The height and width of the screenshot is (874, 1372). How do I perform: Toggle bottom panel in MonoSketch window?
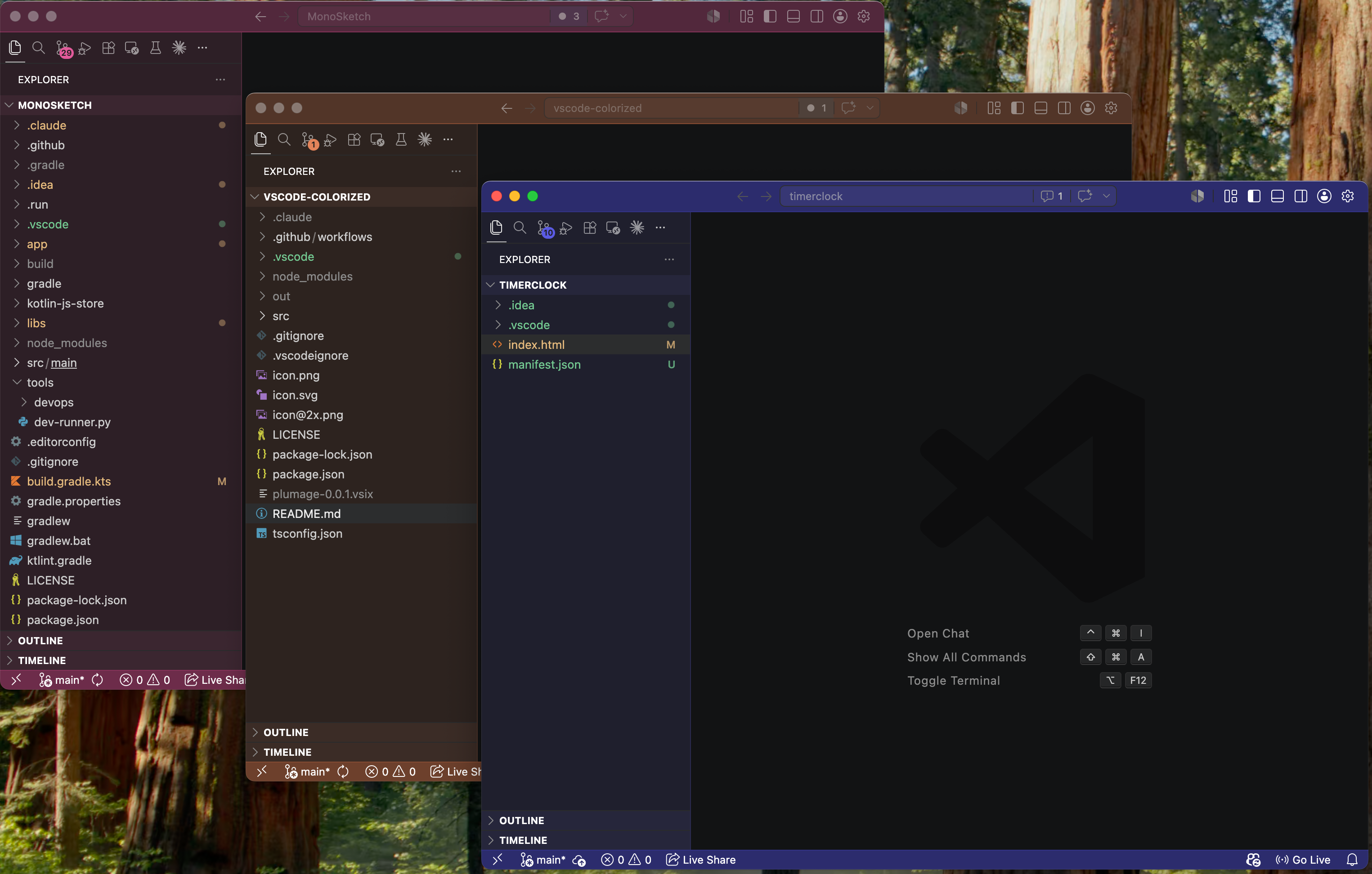click(793, 17)
